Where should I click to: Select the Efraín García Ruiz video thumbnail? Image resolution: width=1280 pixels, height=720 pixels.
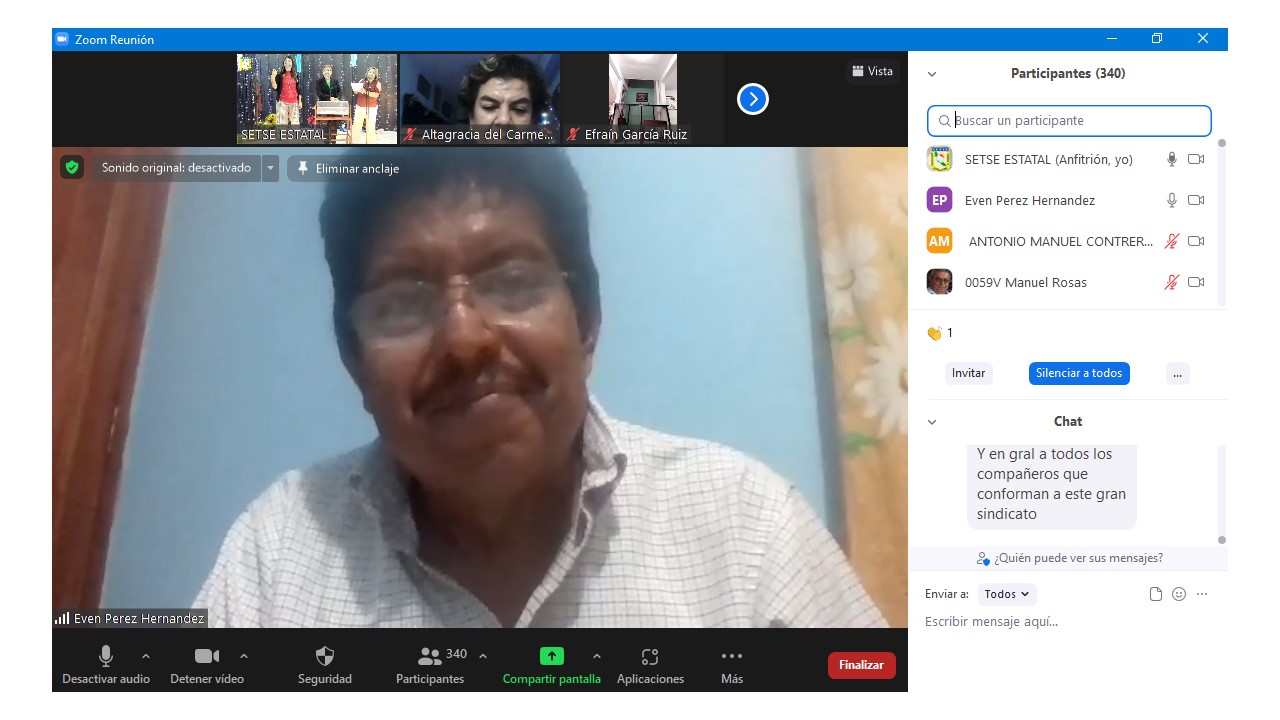pyautogui.click(x=643, y=99)
